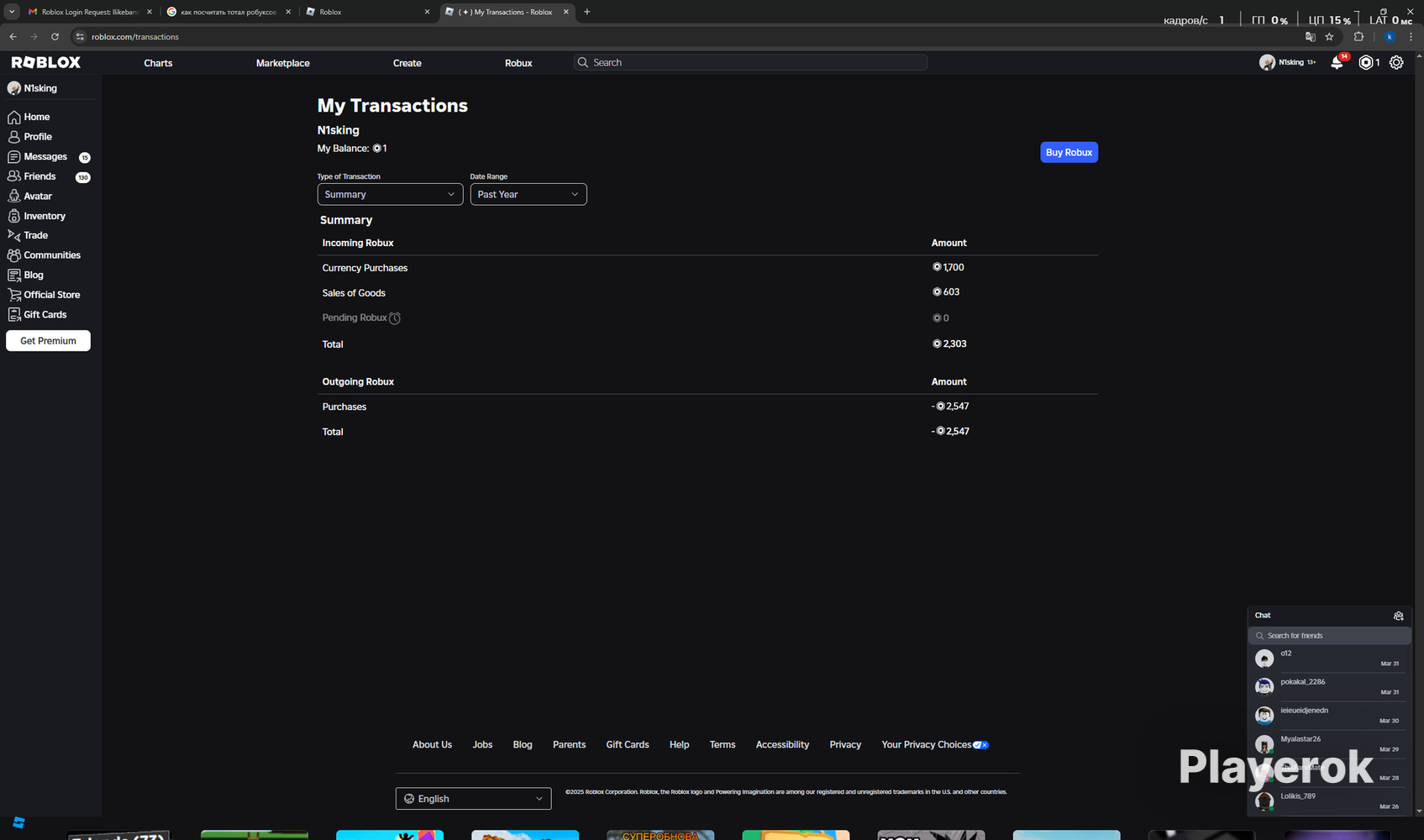Click the Buy Robux button

[1069, 152]
